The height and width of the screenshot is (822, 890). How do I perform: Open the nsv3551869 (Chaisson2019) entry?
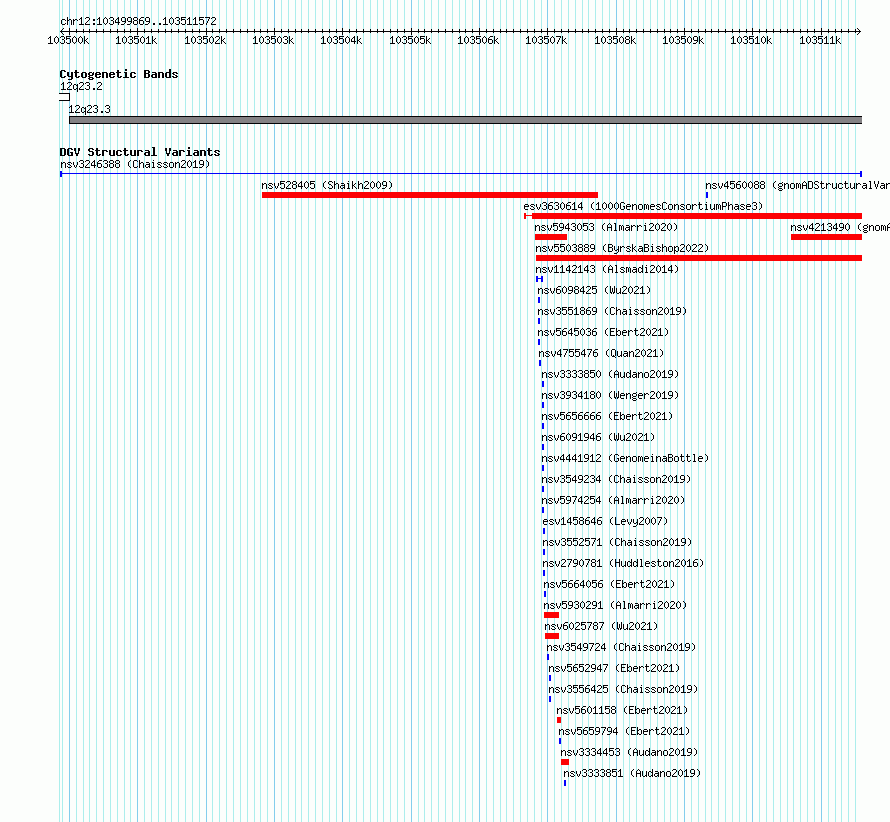[x=612, y=311]
